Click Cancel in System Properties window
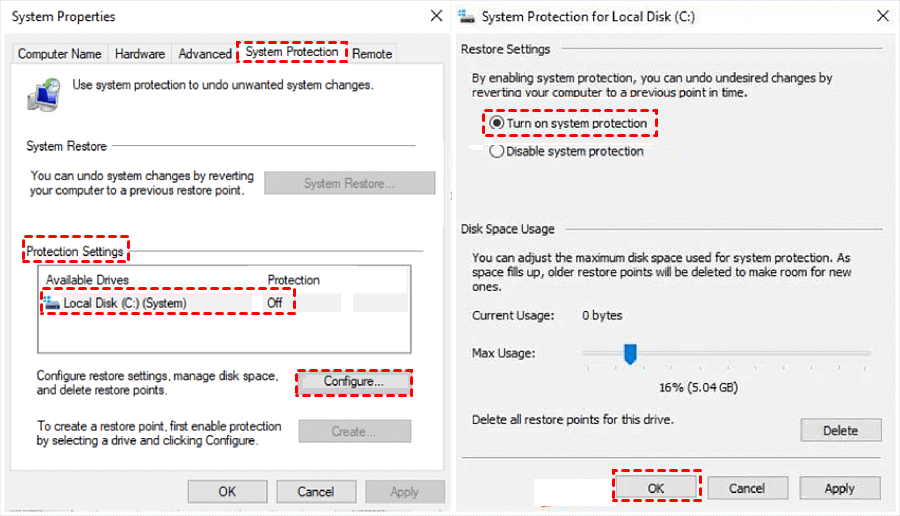This screenshot has width=900, height=516. pyautogui.click(x=316, y=491)
